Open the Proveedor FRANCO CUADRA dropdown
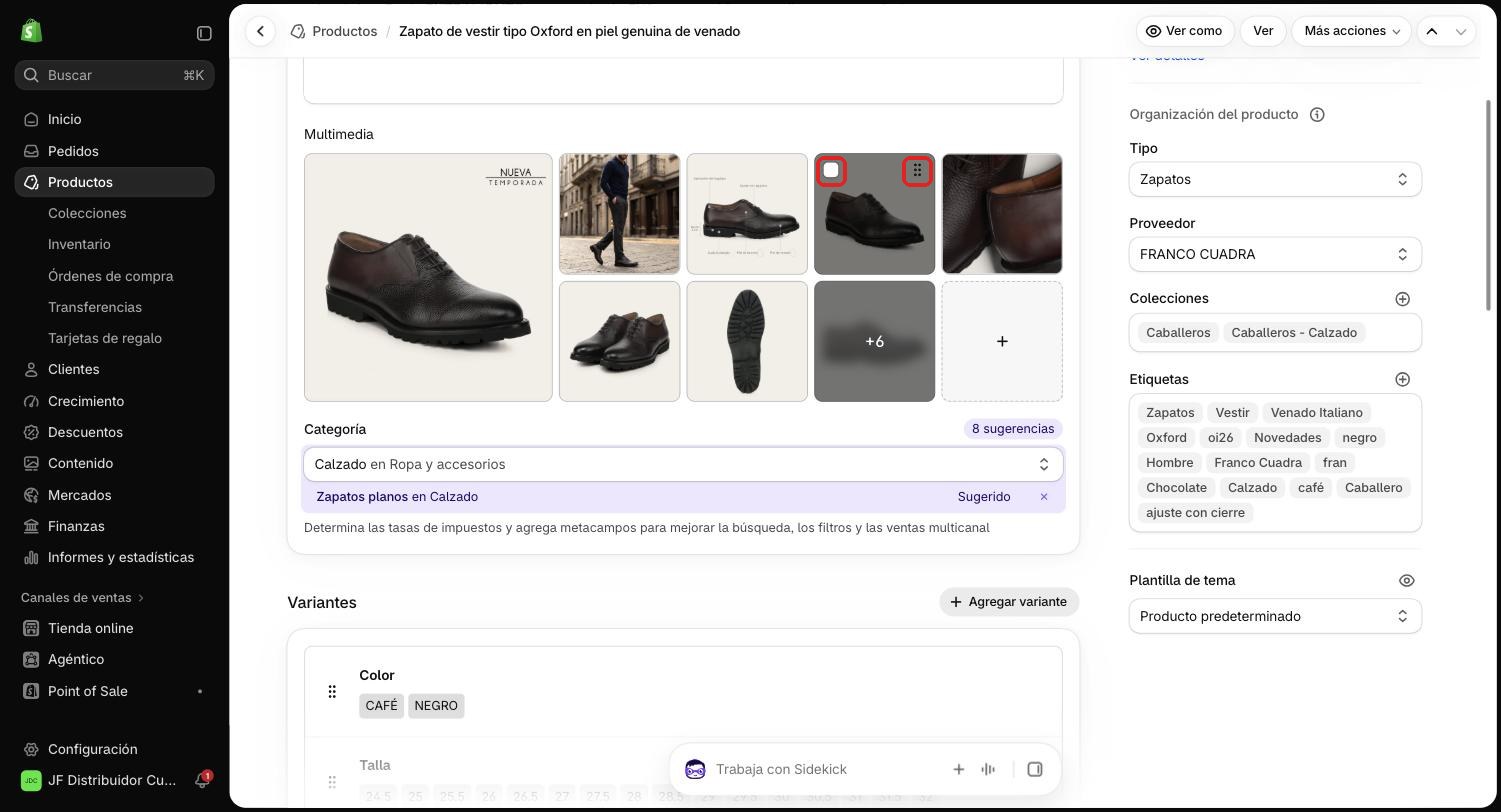Screen dimensions: 1501x812 point(1275,254)
